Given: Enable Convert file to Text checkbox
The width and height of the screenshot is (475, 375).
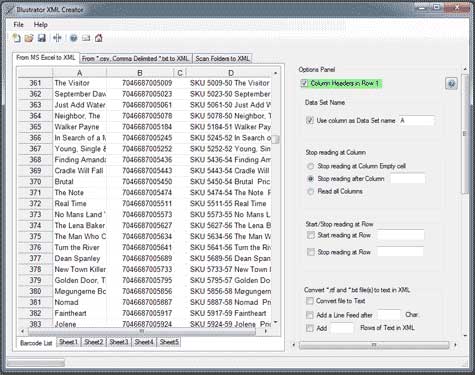Looking at the screenshot, I should 310,301.
